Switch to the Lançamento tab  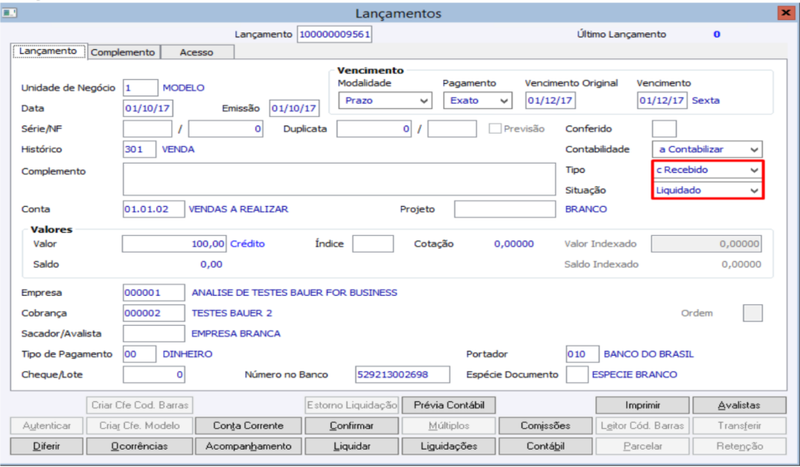click(48, 51)
